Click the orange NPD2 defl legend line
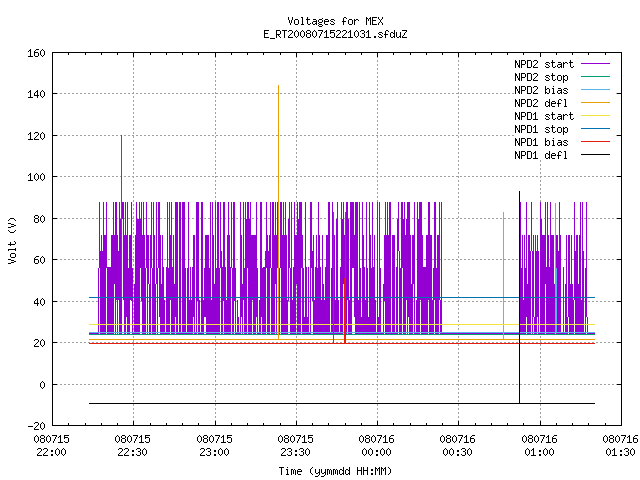The image size is (640, 480). 596,103
